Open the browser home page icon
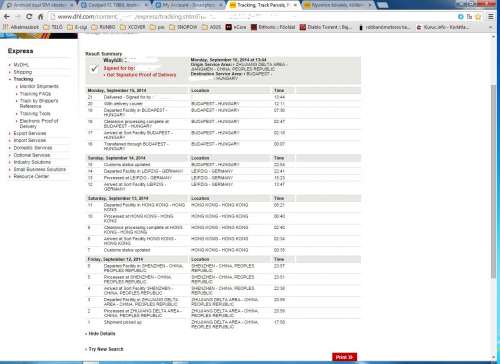The height and width of the screenshot is (364, 500). pyautogui.click(x=40, y=16)
